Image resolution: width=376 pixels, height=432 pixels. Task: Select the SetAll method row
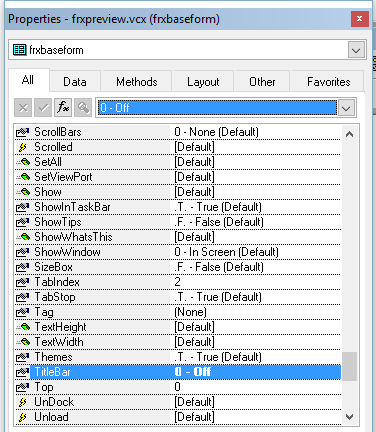point(178,162)
